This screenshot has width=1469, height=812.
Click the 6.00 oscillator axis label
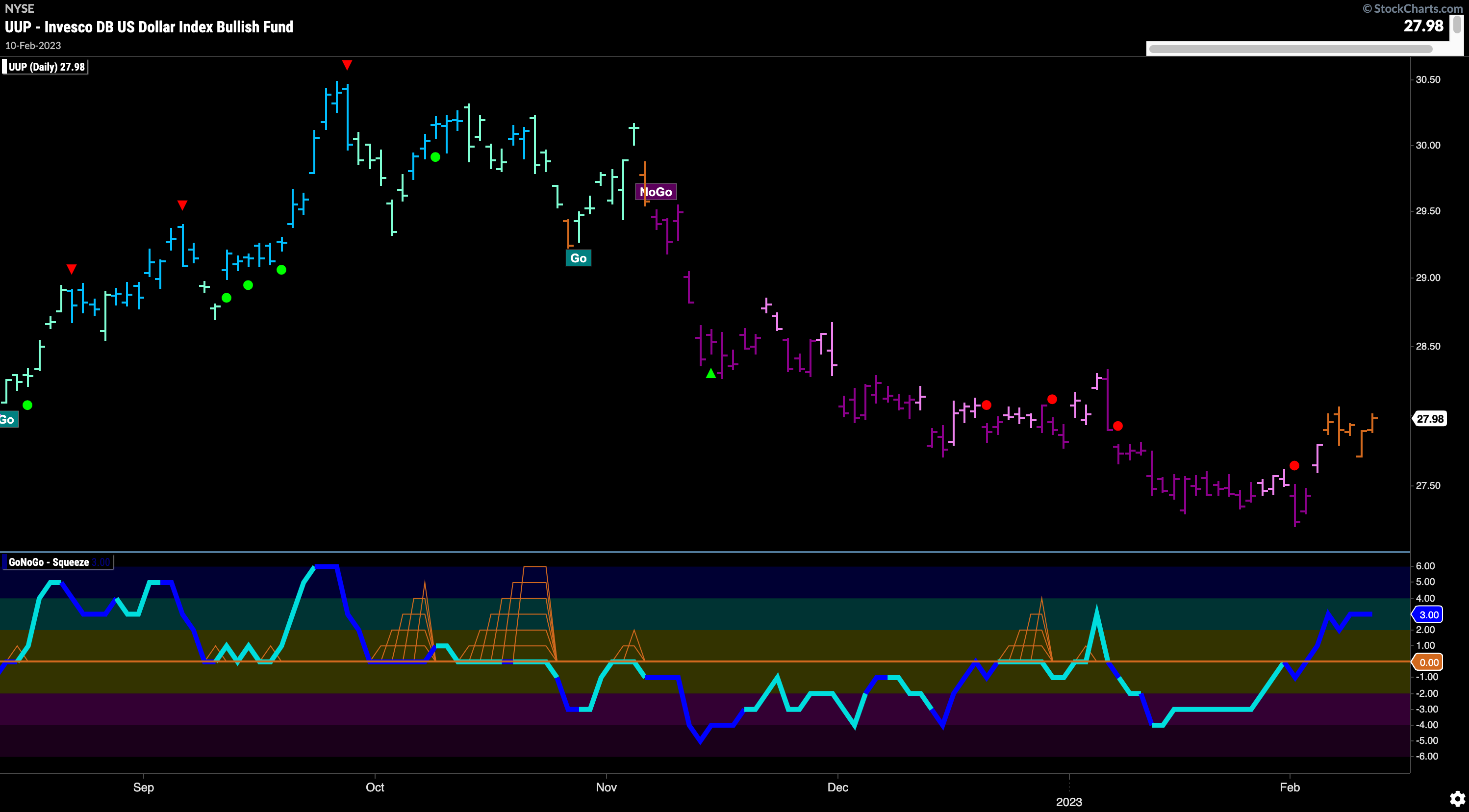[x=1425, y=566]
